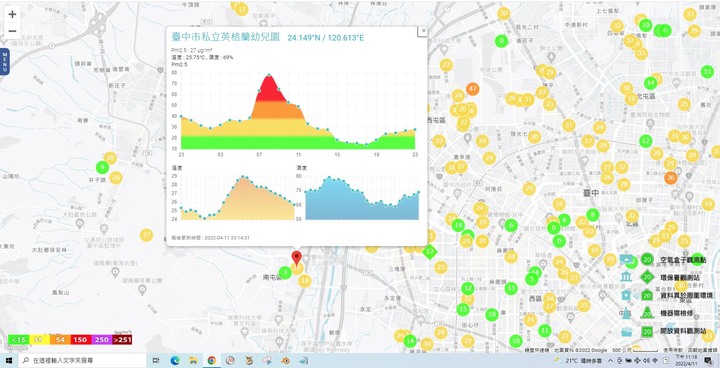Show hidden system tray icons chevron
The height and width of the screenshot is (368, 720).
[610, 361]
